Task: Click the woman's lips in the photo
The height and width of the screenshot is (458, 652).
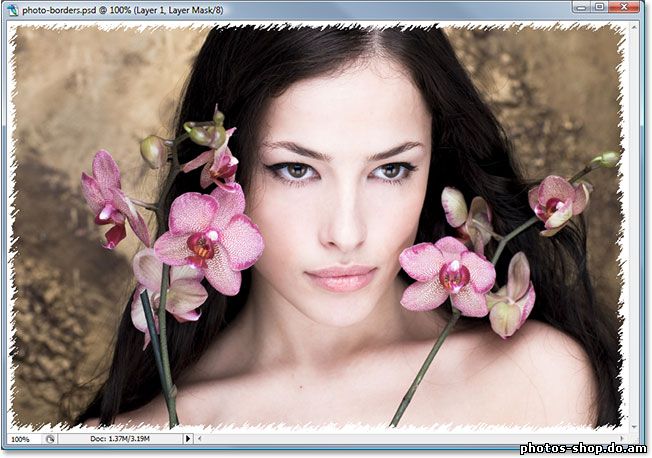Action: (x=340, y=277)
